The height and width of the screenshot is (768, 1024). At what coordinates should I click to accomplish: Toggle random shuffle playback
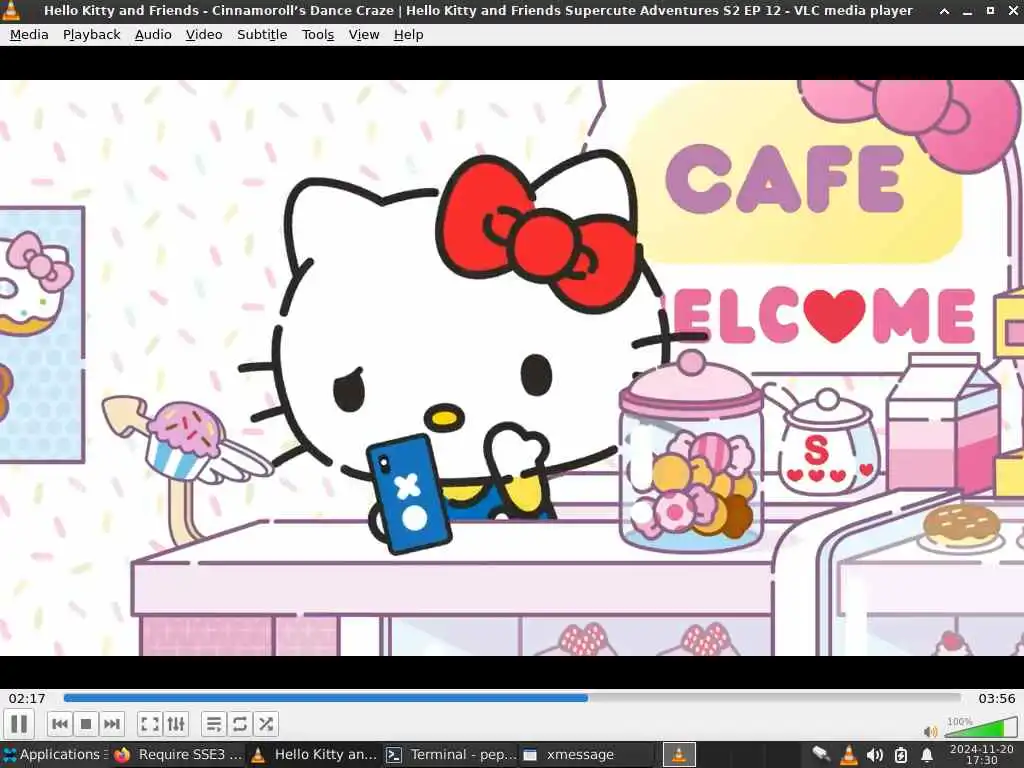266,724
